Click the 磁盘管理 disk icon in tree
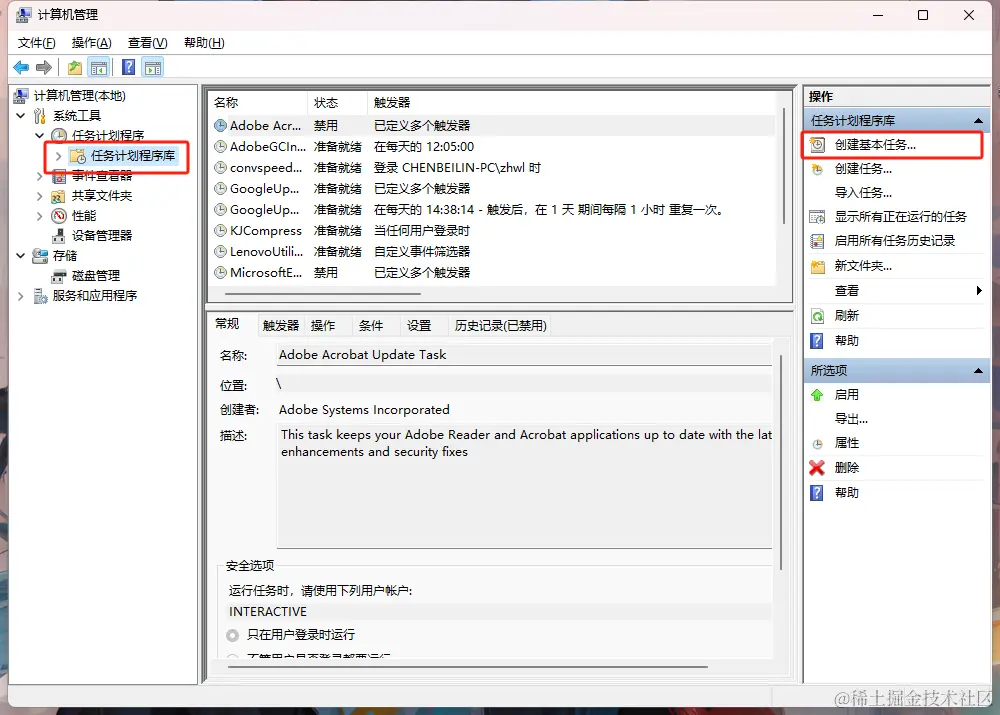This screenshot has width=1000, height=715. [59, 276]
